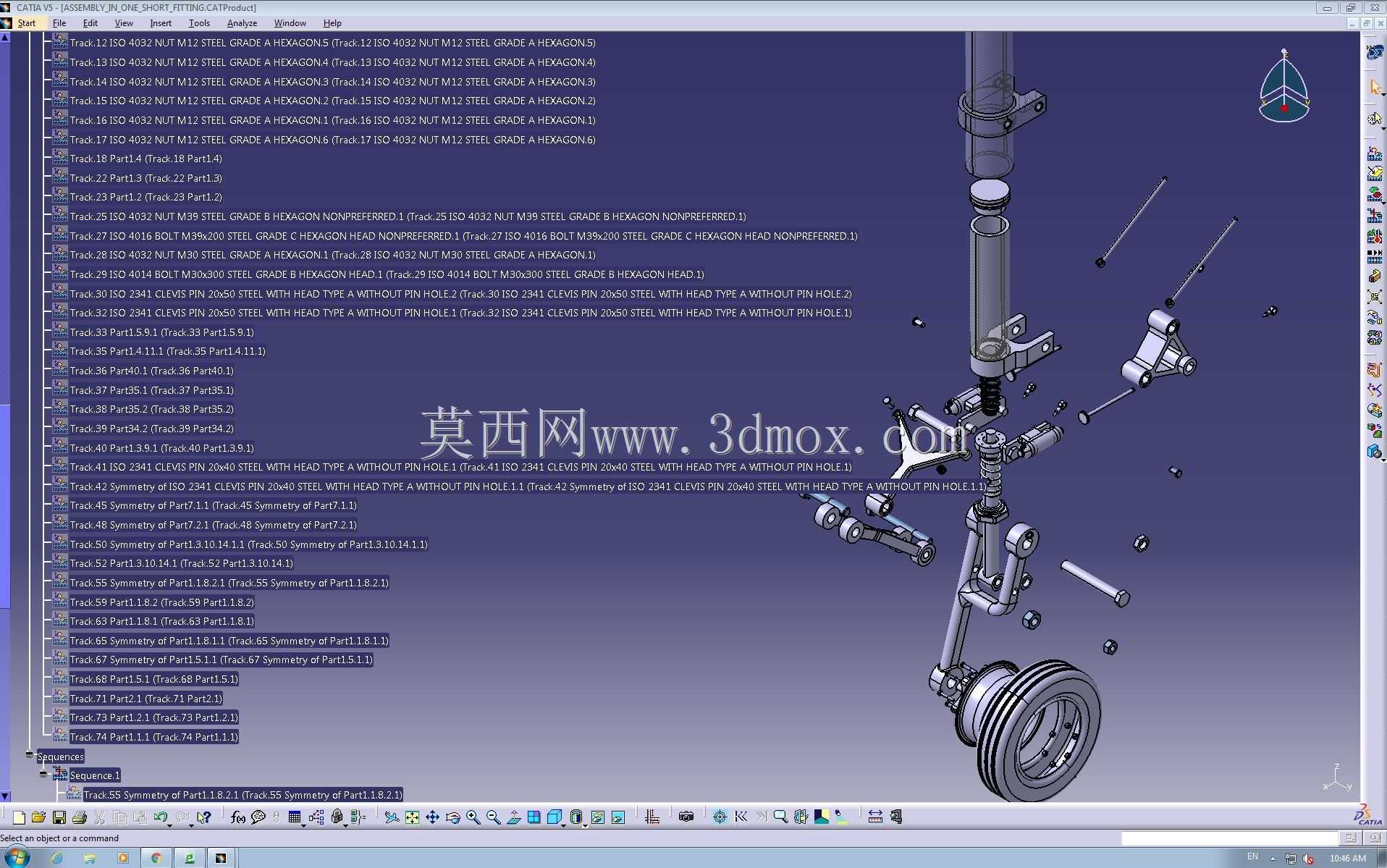Click the Zoom In magnifier
1387x868 pixels.
pyautogui.click(x=473, y=817)
